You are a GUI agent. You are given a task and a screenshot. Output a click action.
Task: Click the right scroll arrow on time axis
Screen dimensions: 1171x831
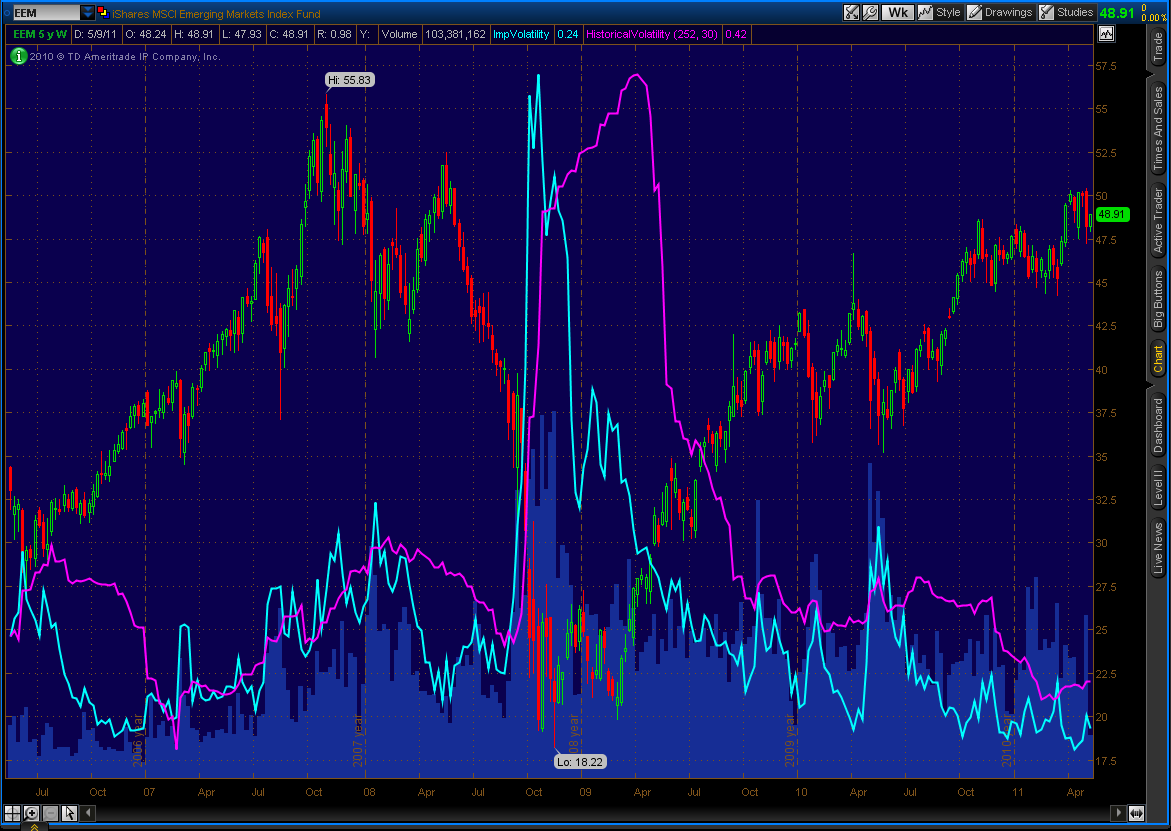click(1118, 813)
